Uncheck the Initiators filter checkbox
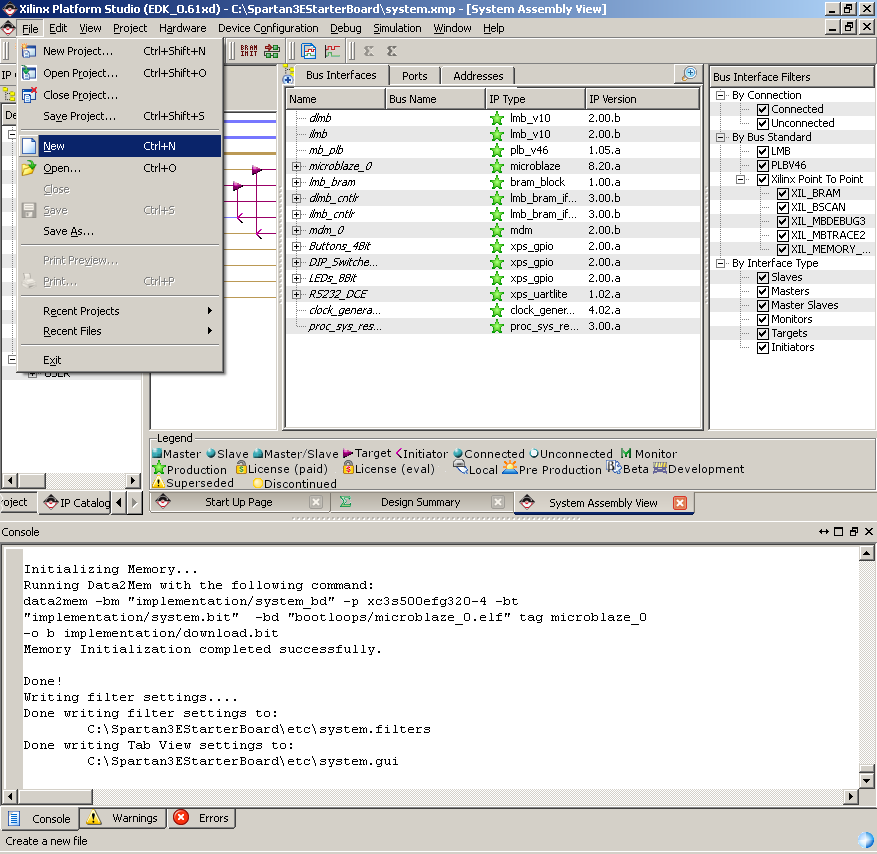Viewport: 877px width, 854px height. (x=763, y=347)
